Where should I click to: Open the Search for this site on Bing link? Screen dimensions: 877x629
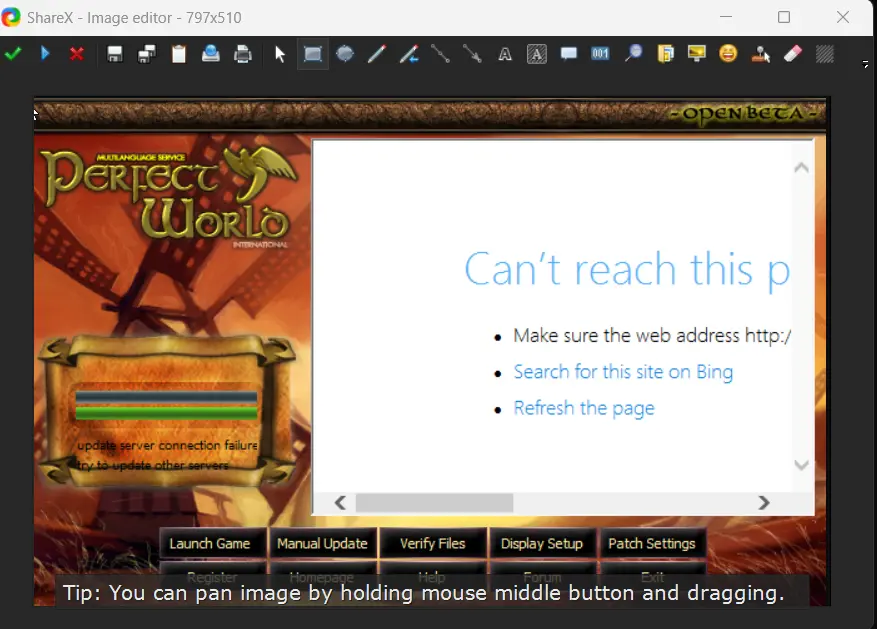point(623,372)
